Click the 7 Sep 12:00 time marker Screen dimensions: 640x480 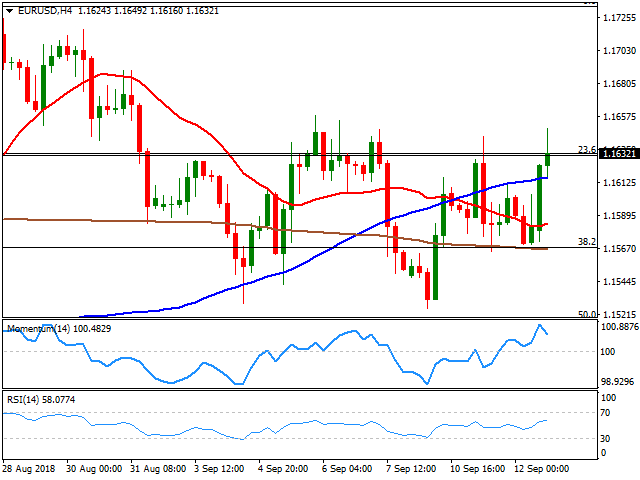(408, 469)
